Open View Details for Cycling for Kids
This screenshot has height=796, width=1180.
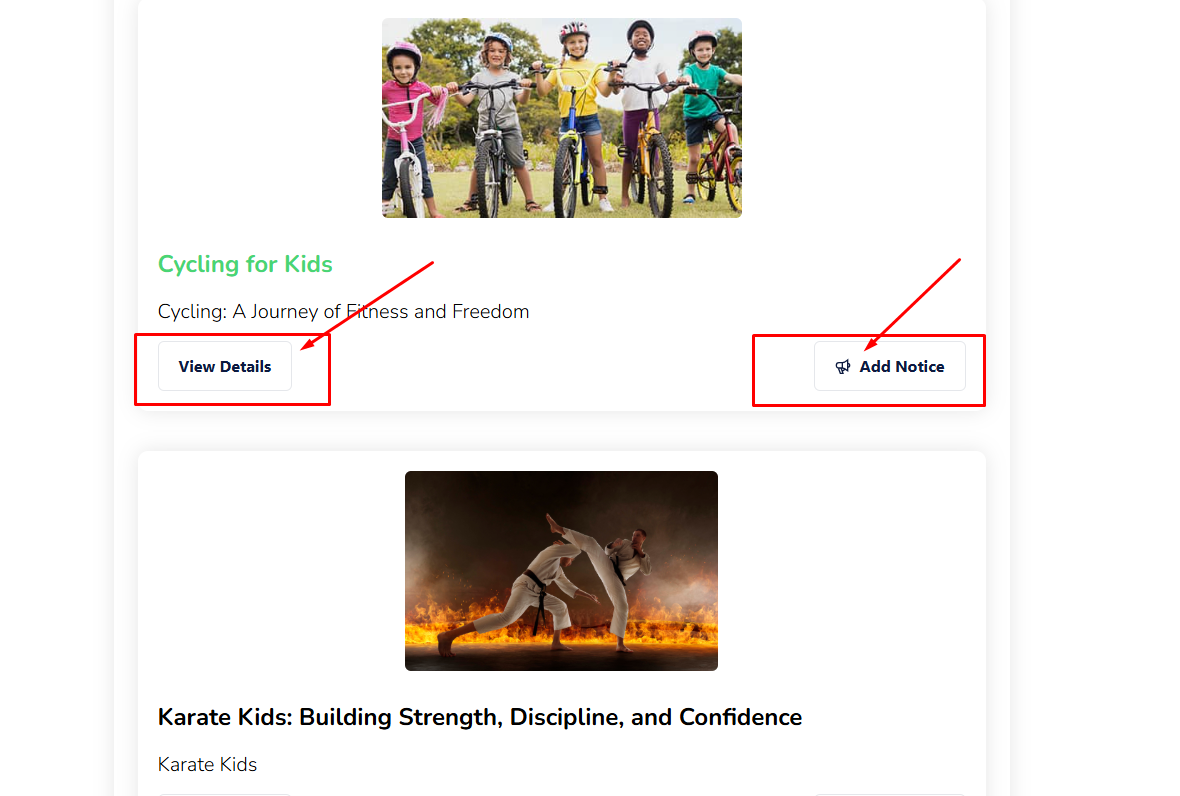[224, 366]
